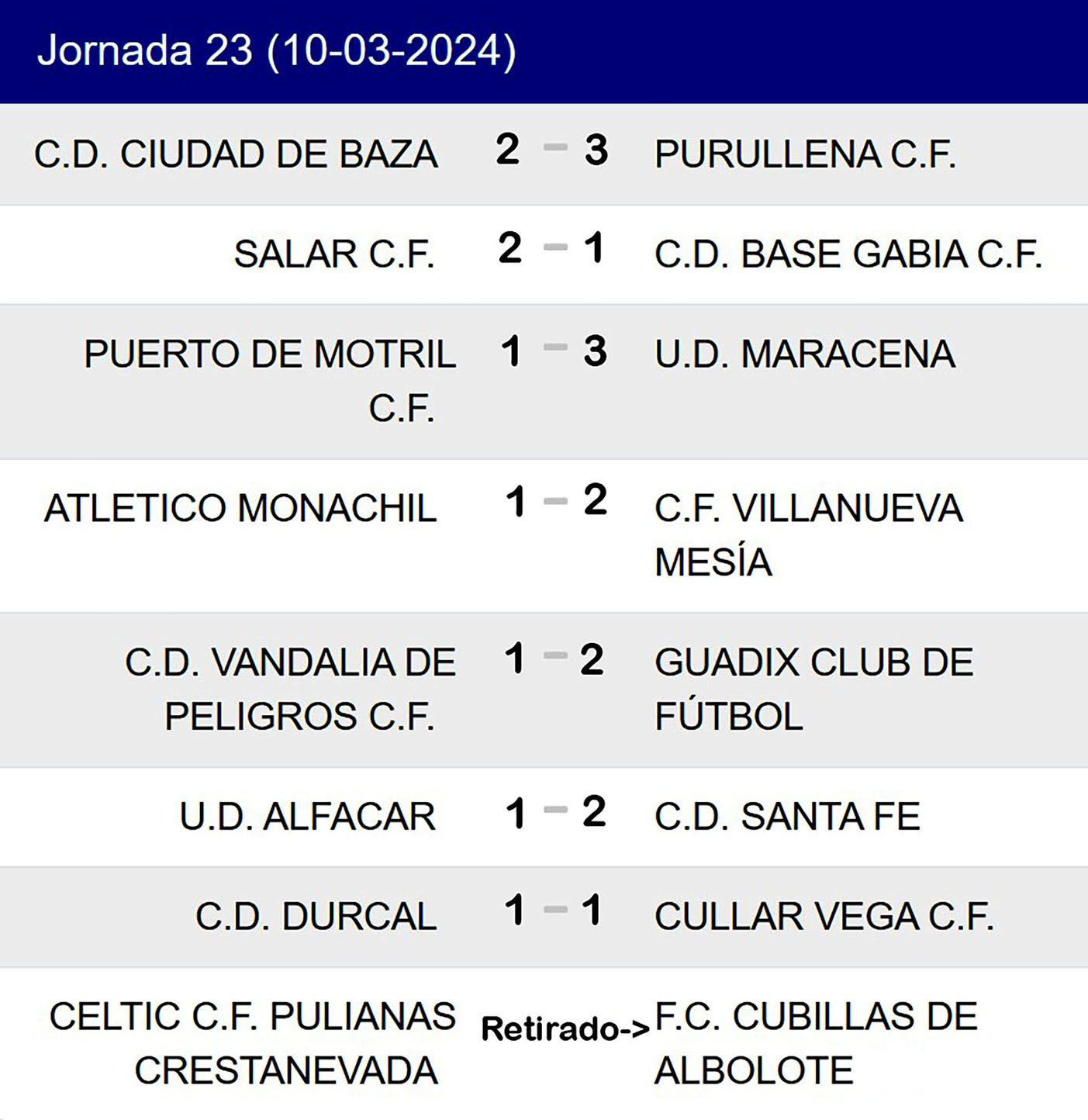Click the Jornada 23 (10-03-2024) header
This screenshot has height=1120, width=1088.
[x=276, y=51]
